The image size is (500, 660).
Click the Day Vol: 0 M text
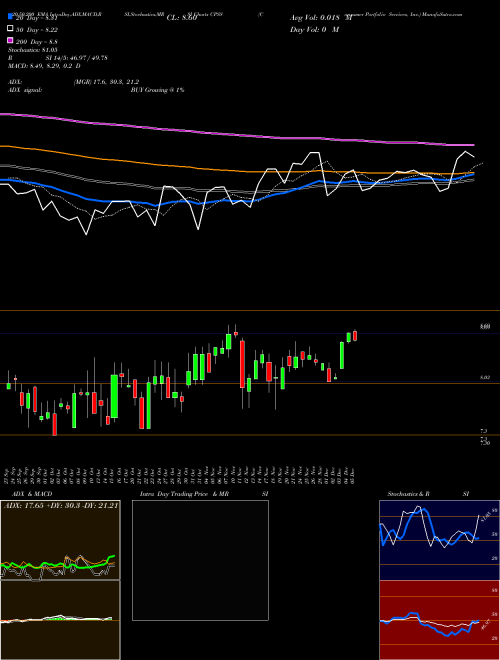pyautogui.click(x=314, y=29)
